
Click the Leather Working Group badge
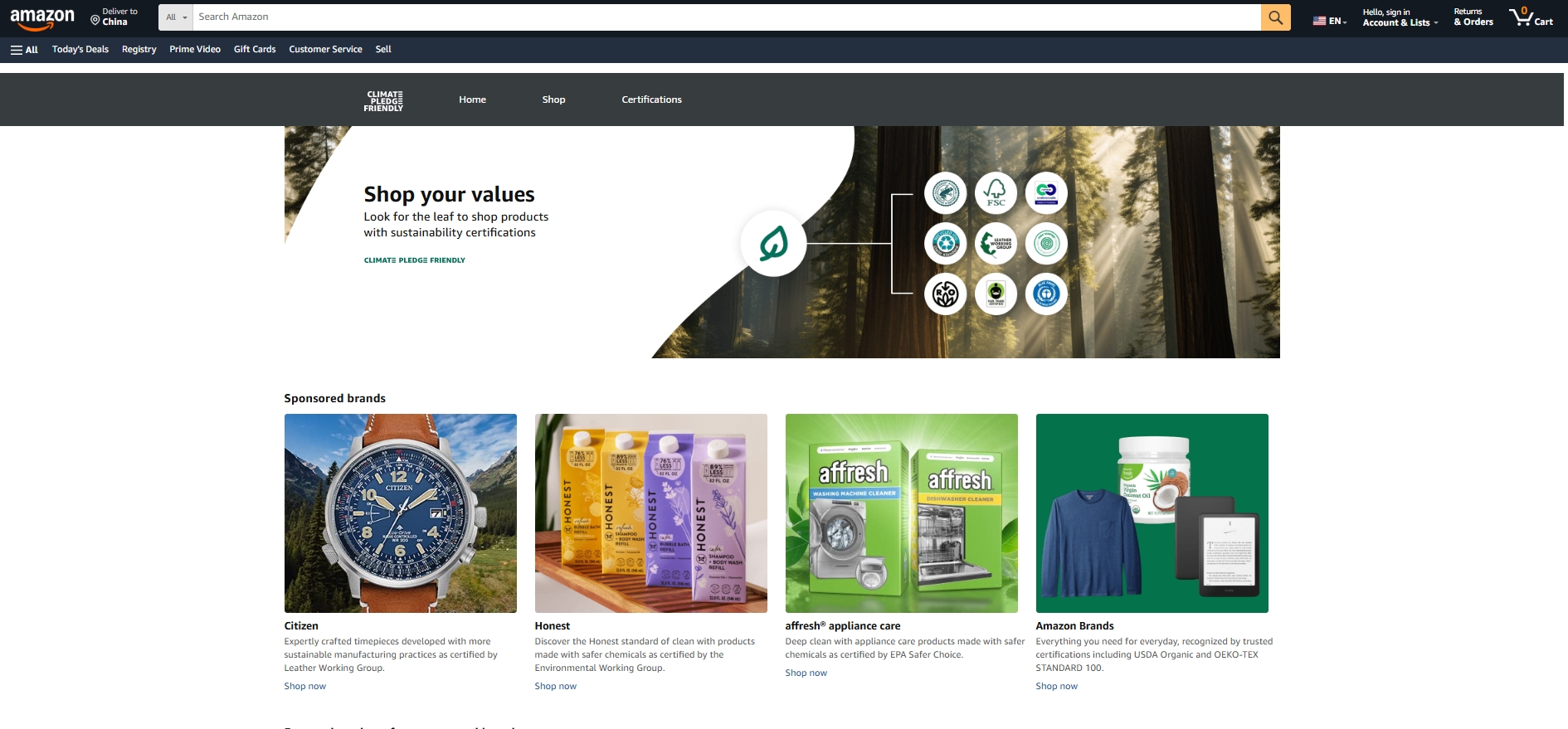[x=996, y=244]
